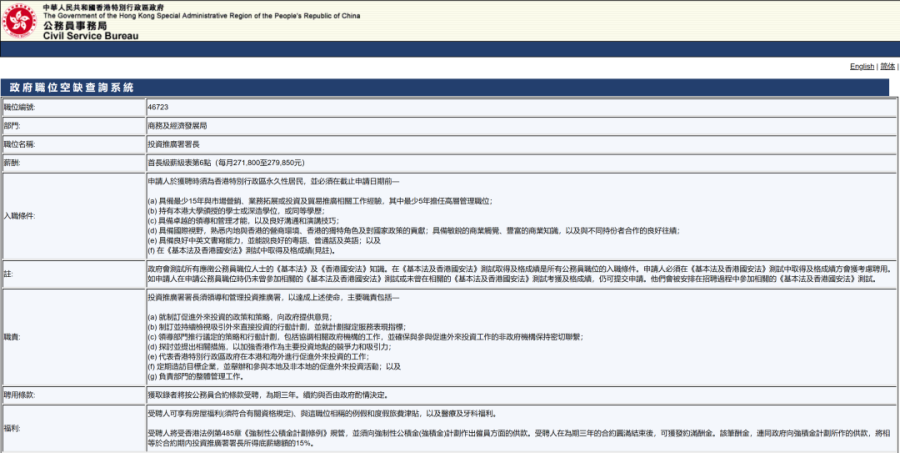The height and width of the screenshot is (453, 900).
Task: Click the 職位編號 row label
Action: (19, 106)
